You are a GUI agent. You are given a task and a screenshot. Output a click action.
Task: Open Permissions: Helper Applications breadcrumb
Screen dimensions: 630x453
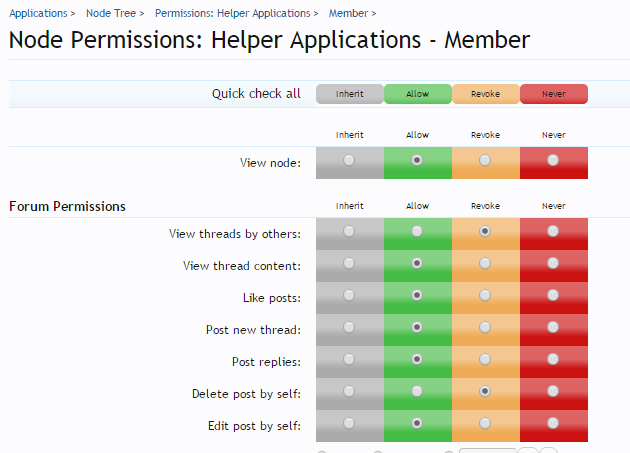pyautogui.click(x=232, y=13)
